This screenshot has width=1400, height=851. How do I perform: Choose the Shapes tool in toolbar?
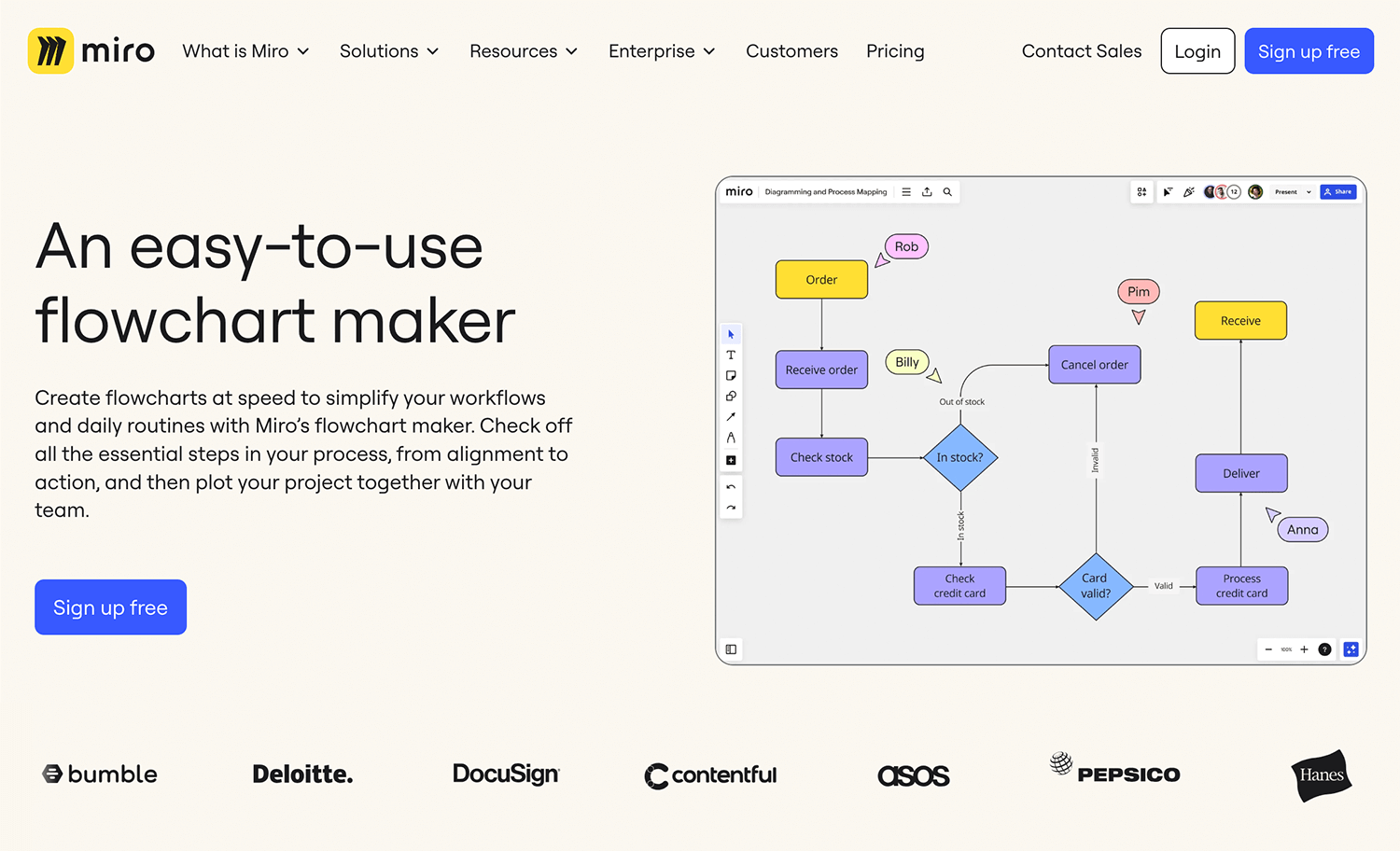click(x=731, y=397)
